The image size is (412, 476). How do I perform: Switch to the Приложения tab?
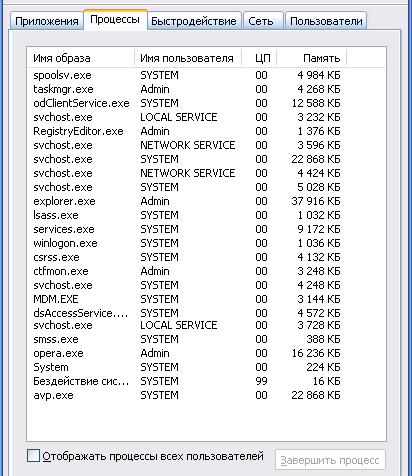(x=46, y=21)
